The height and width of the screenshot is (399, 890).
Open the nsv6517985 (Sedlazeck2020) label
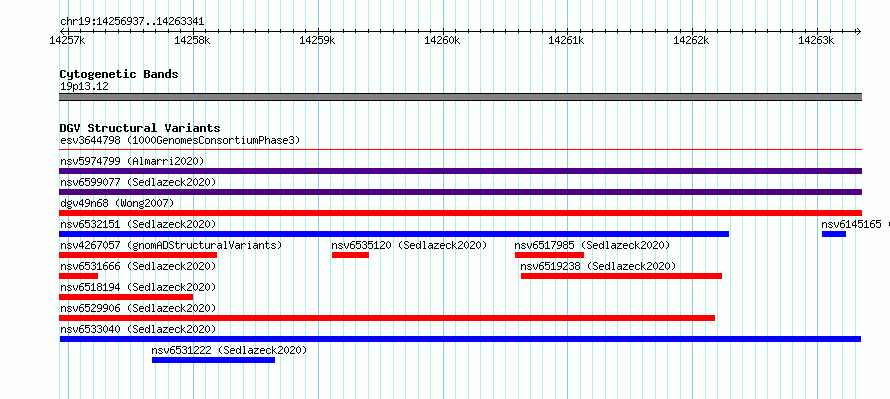593,245
